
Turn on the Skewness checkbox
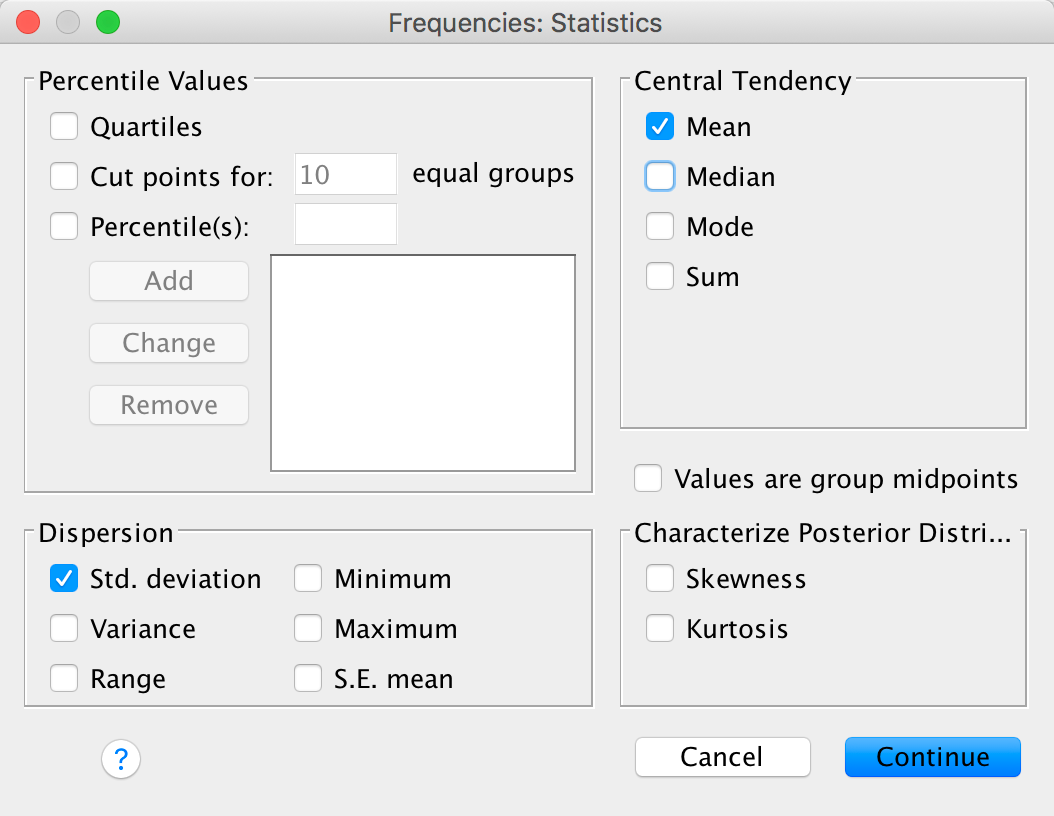click(x=660, y=579)
